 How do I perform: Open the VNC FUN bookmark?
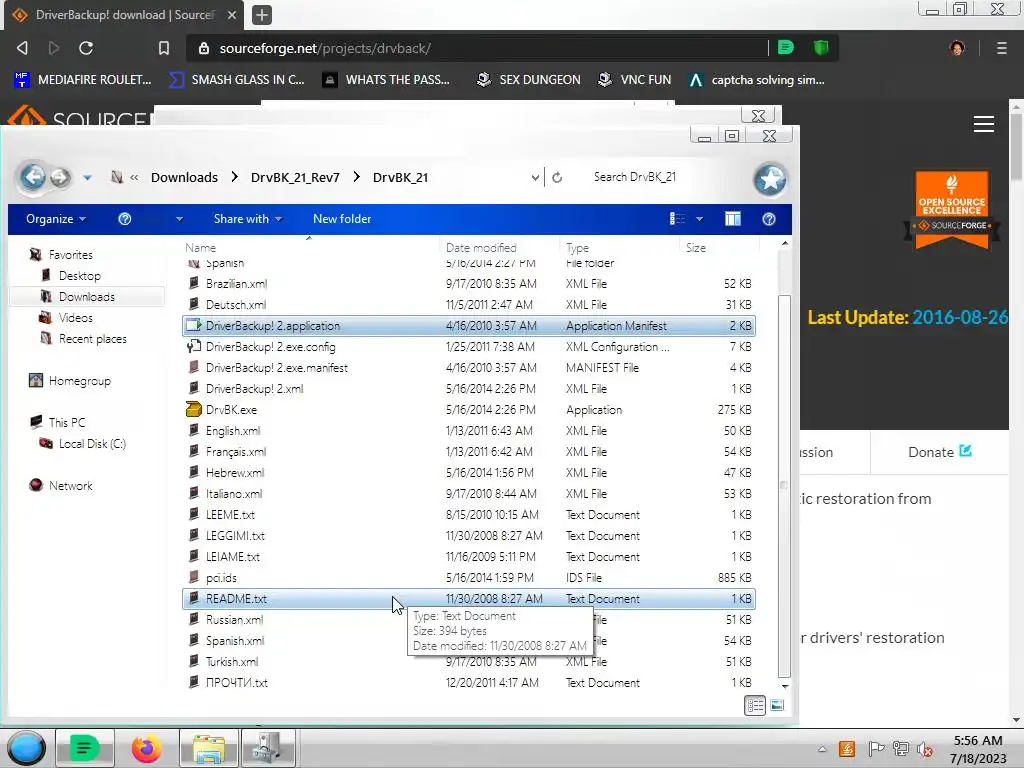(635, 80)
